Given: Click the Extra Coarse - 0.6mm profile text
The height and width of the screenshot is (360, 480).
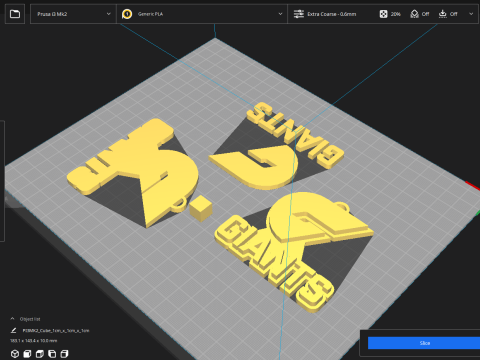Looking at the screenshot, I should point(332,14).
